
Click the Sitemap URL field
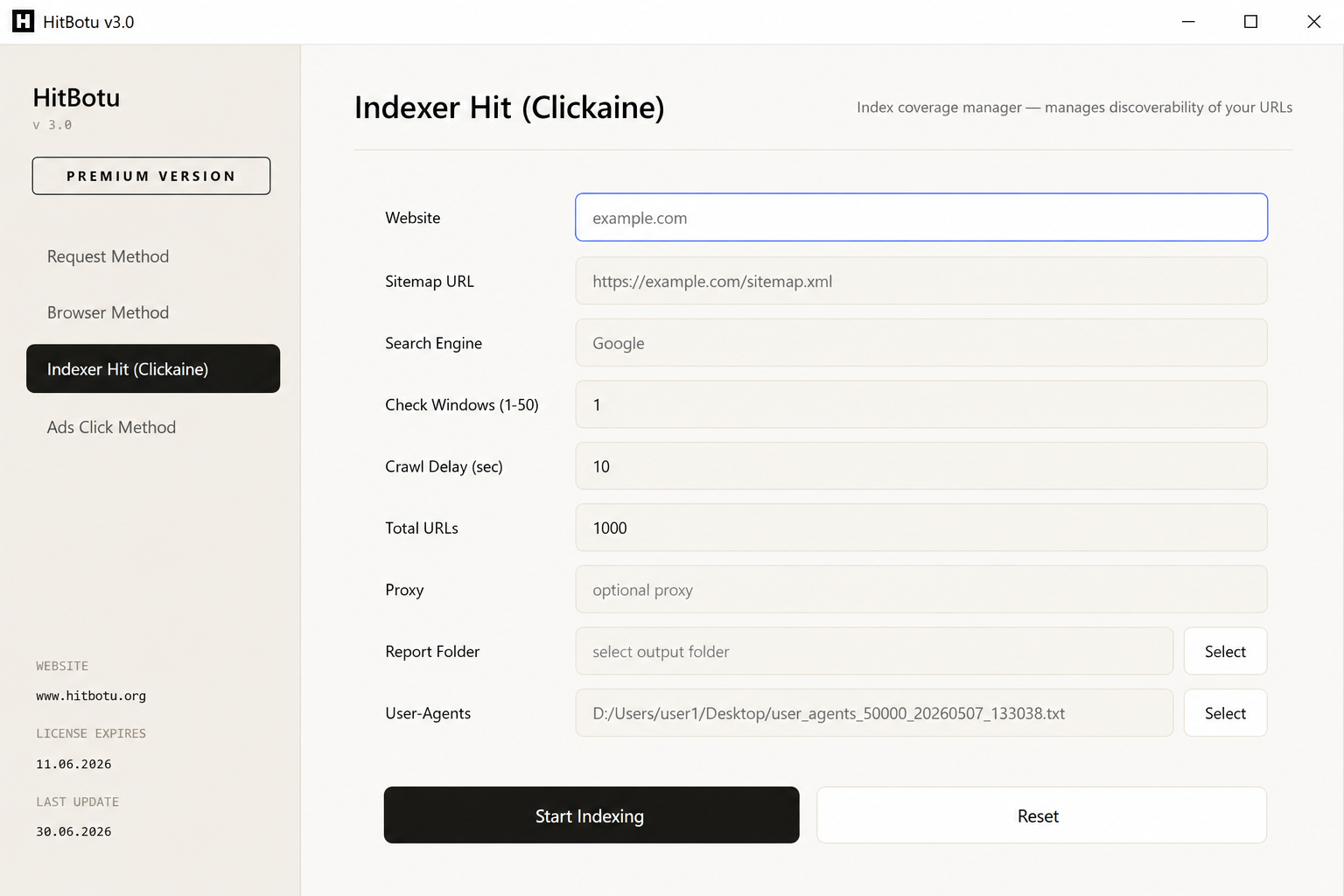pyautogui.click(x=921, y=281)
